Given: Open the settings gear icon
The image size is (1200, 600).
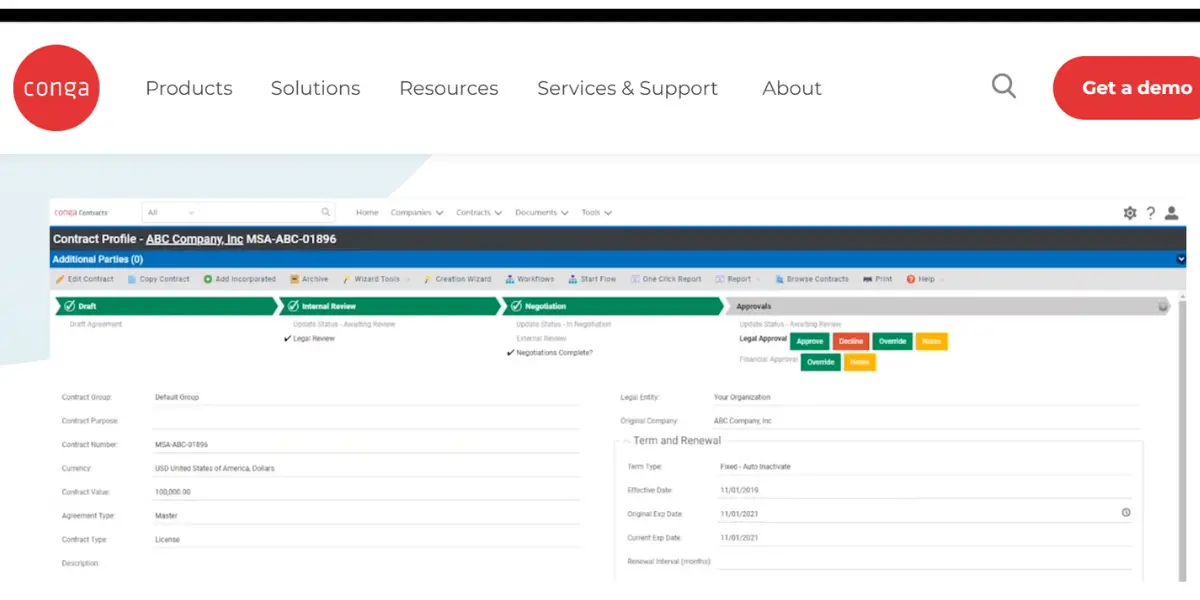Looking at the screenshot, I should click(1130, 213).
